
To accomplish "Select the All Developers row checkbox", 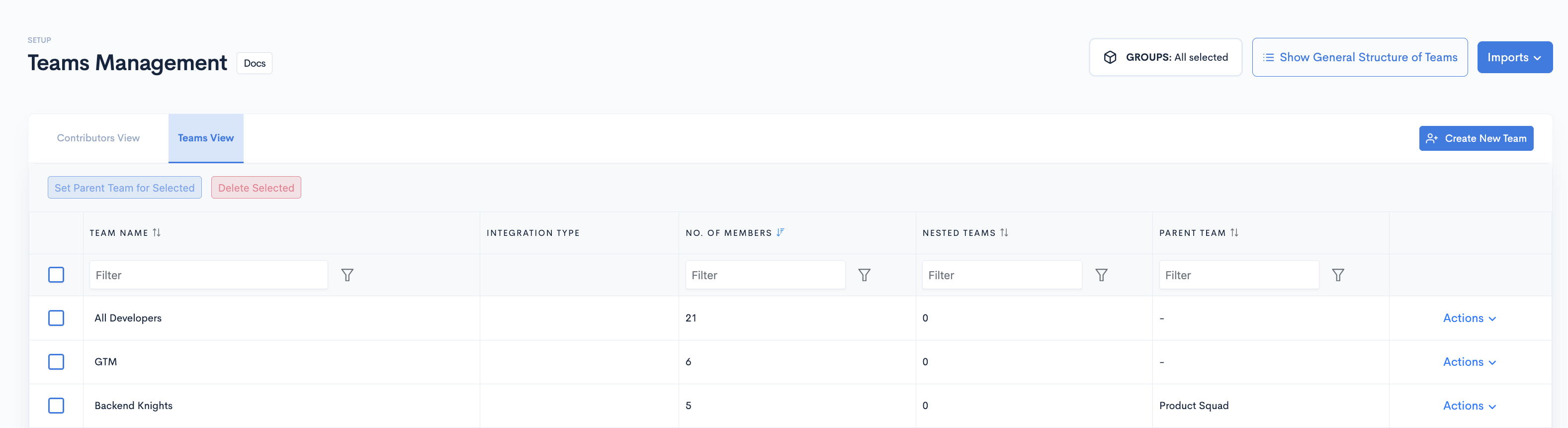I will pyautogui.click(x=56, y=318).
